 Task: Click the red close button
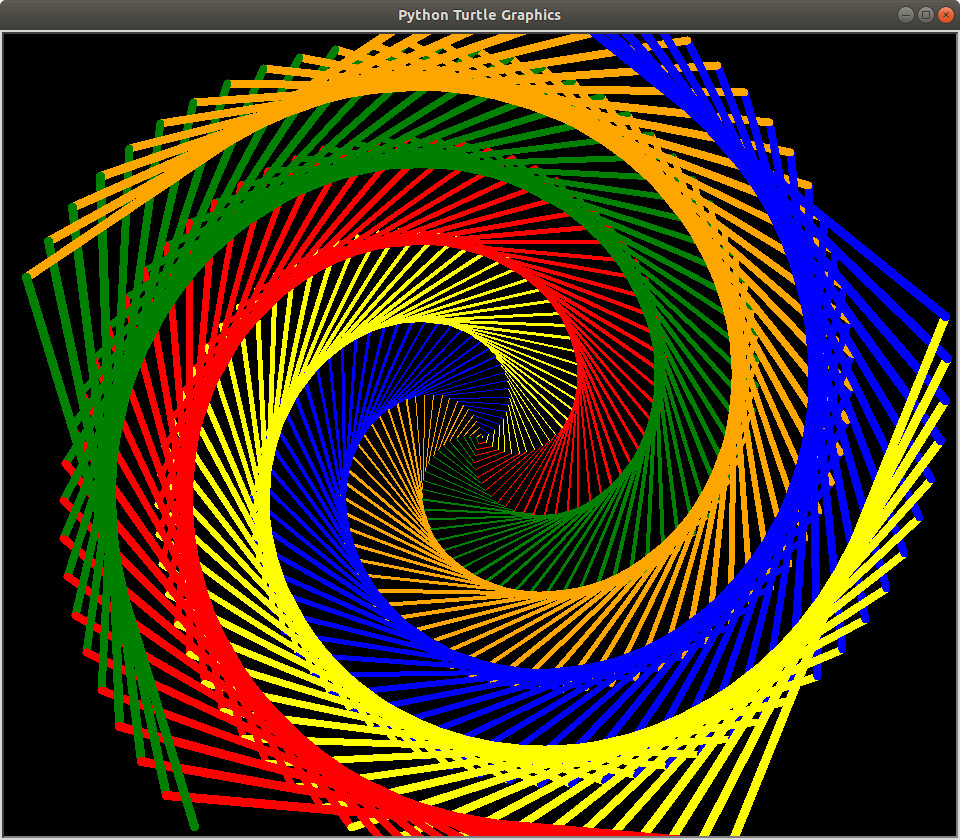tap(947, 14)
